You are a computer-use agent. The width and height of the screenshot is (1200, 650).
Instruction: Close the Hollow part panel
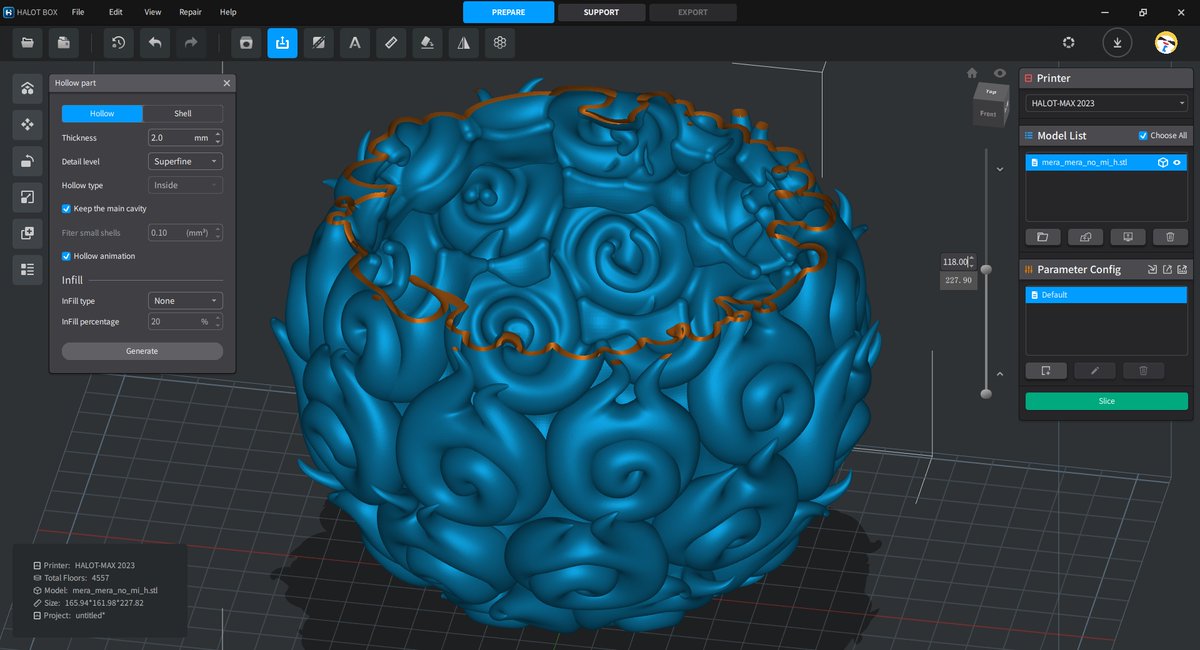pos(227,83)
